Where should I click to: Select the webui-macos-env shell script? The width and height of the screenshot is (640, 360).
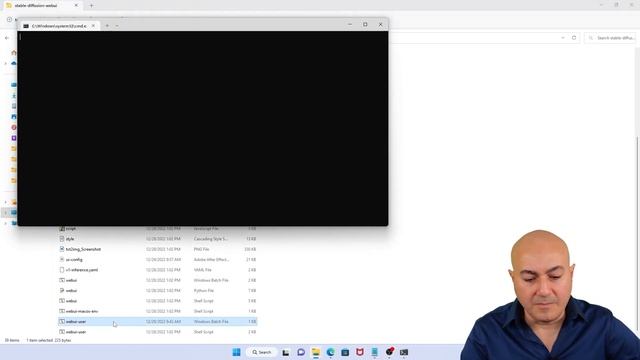(158, 311)
